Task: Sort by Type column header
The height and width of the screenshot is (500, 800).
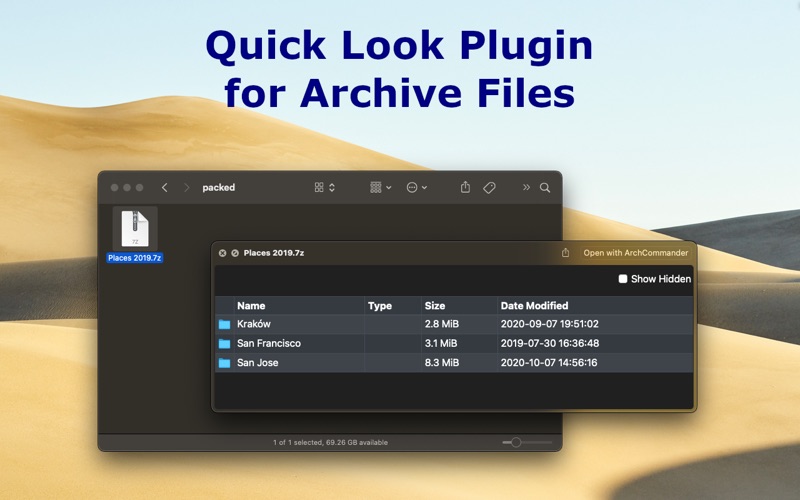Action: point(393,306)
